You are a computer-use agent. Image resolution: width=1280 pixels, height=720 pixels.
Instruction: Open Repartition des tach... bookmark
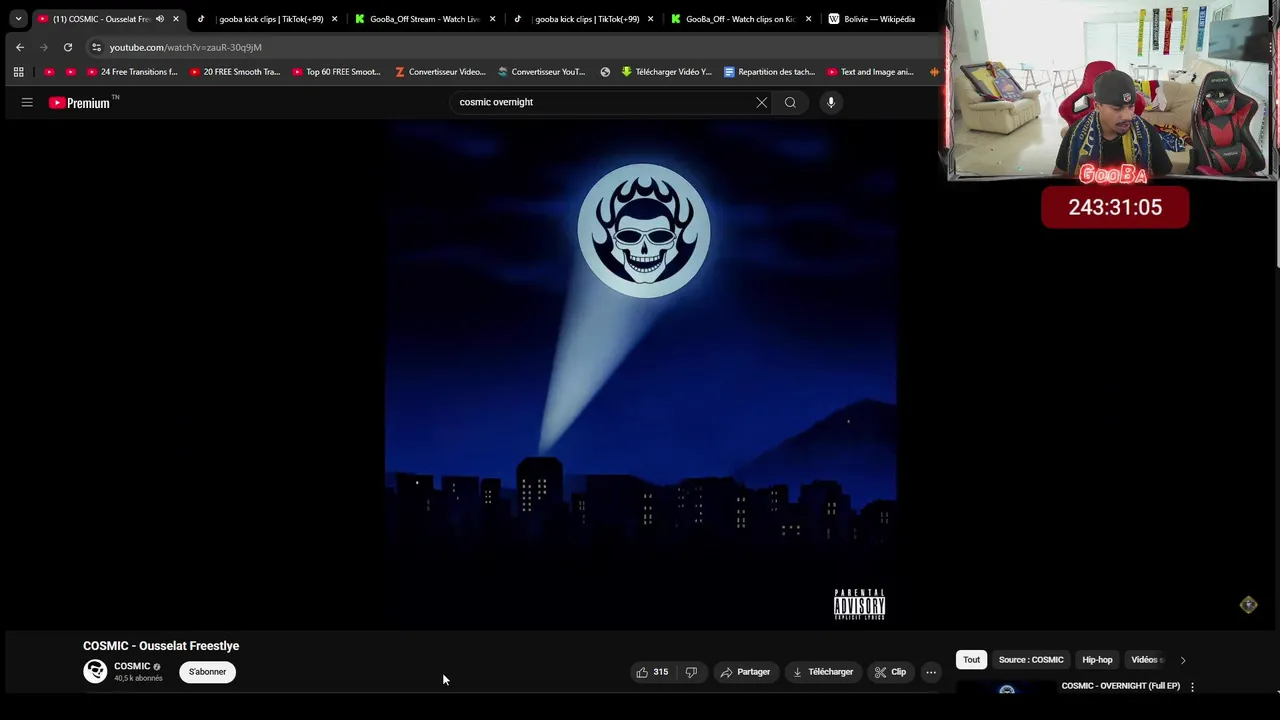pyautogui.click(x=769, y=72)
